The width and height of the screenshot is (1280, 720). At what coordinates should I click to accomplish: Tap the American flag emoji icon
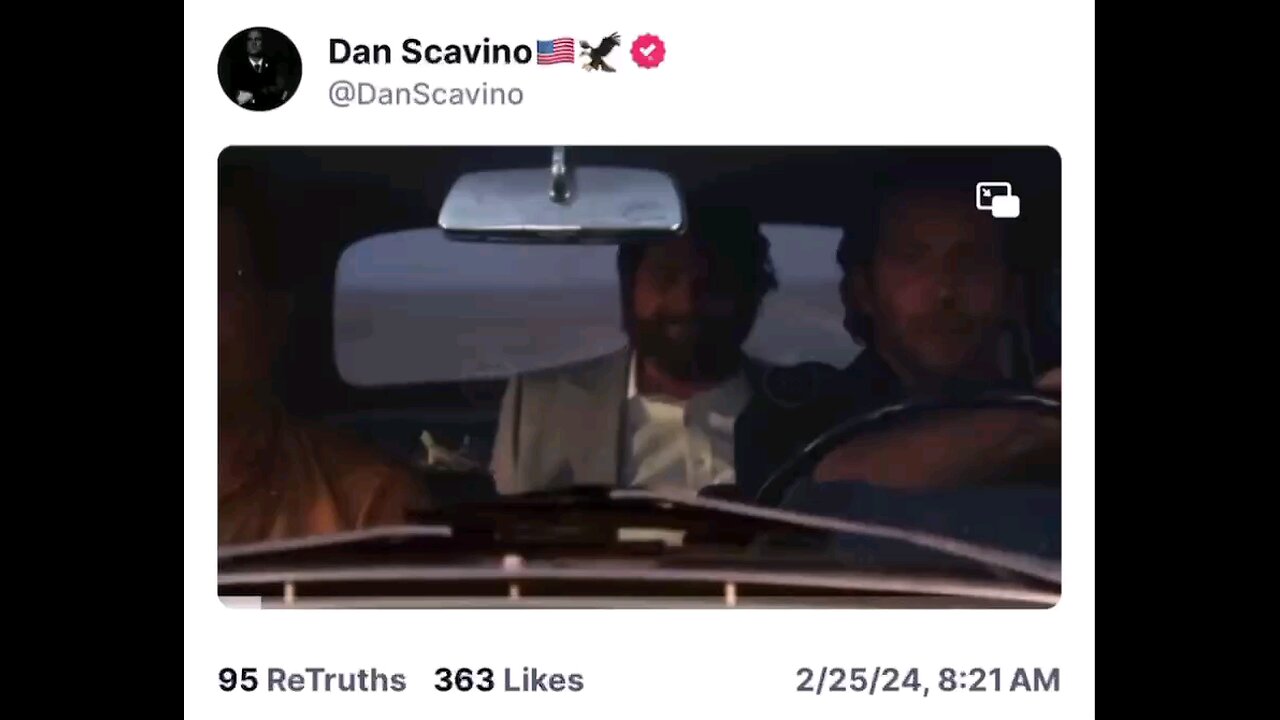555,52
